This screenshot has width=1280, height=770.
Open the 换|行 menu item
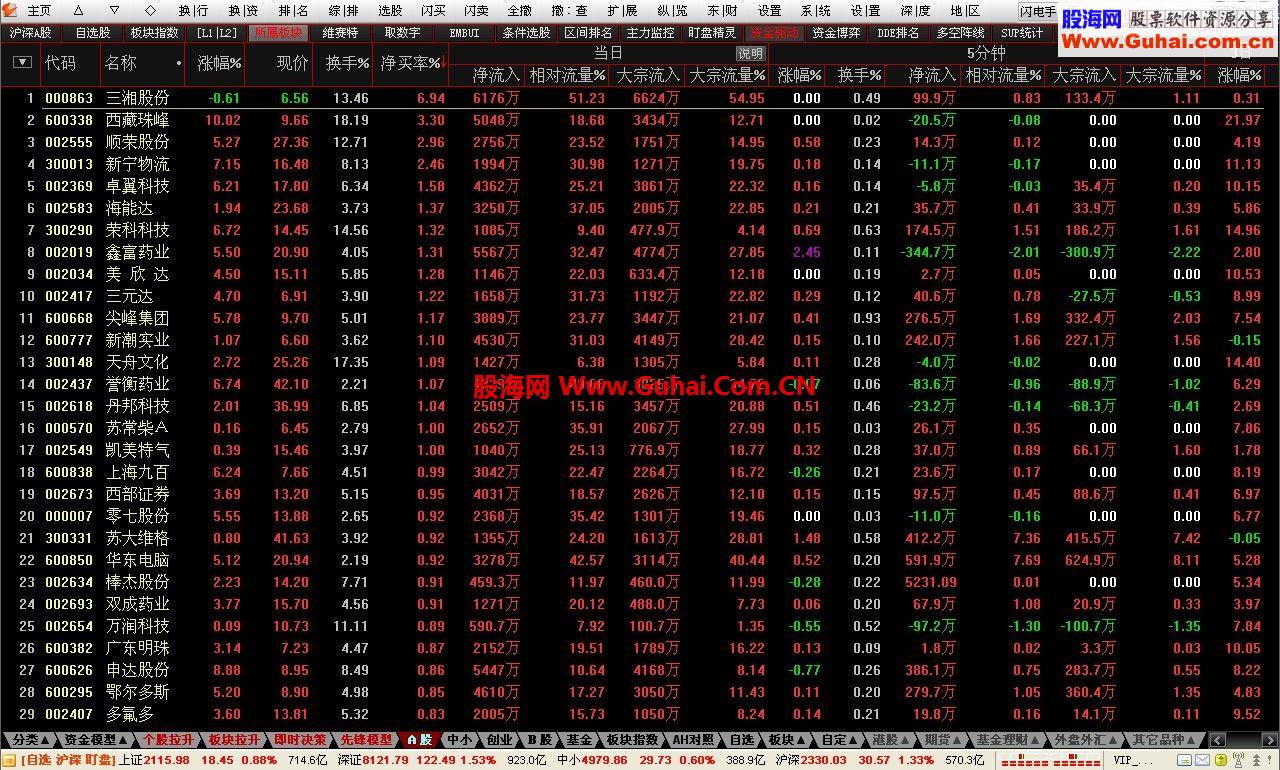pyautogui.click(x=194, y=11)
